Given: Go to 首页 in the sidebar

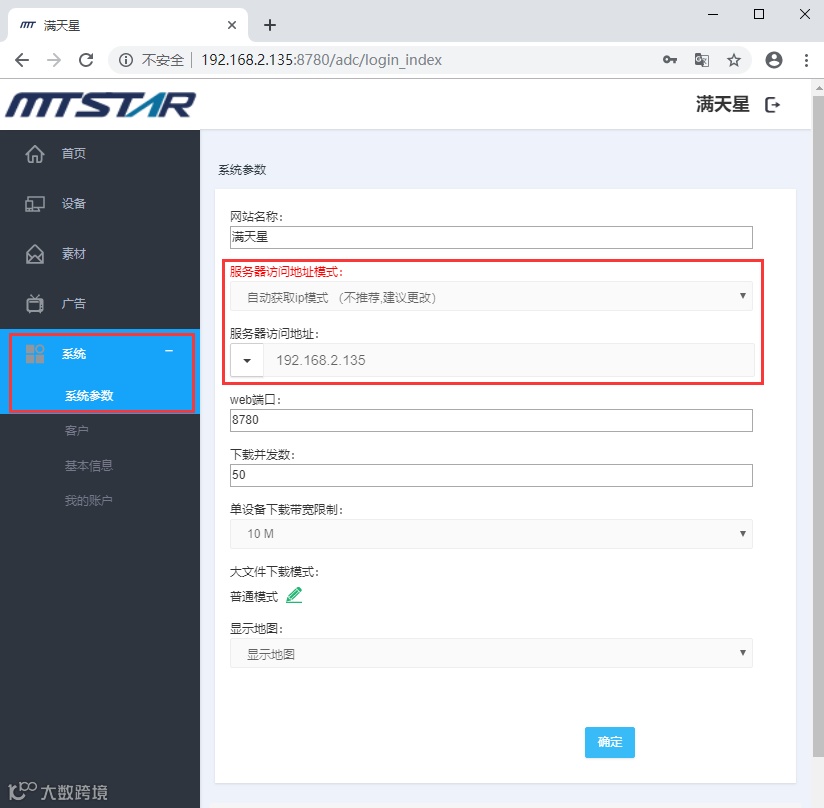Looking at the screenshot, I should pos(74,153).
